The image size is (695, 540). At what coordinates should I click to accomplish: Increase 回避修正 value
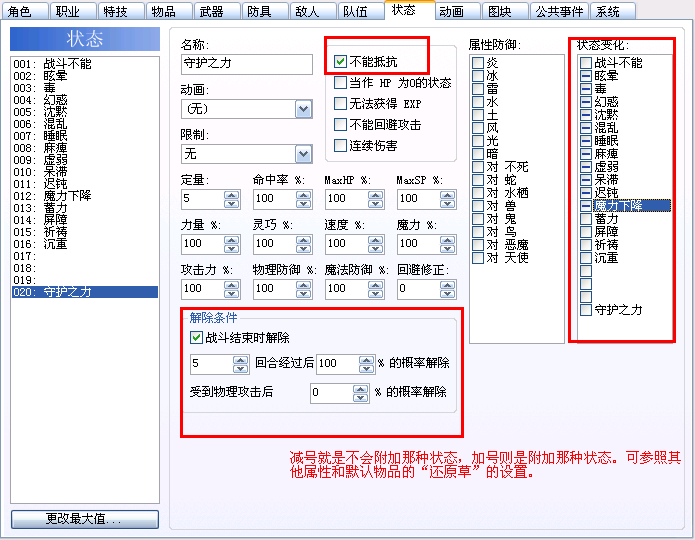coord(447,285)
